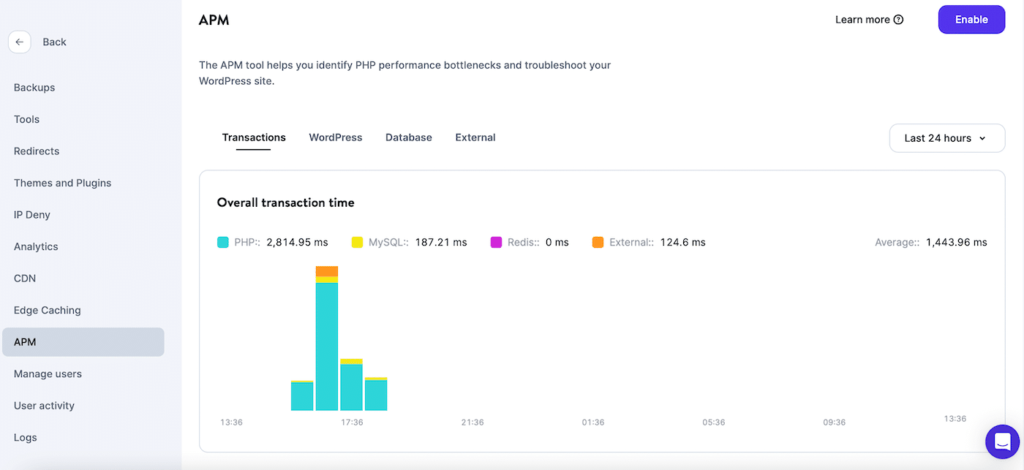Open IP Deny in the sidebar
The image size is (1024, 470).
pos(32,215)
